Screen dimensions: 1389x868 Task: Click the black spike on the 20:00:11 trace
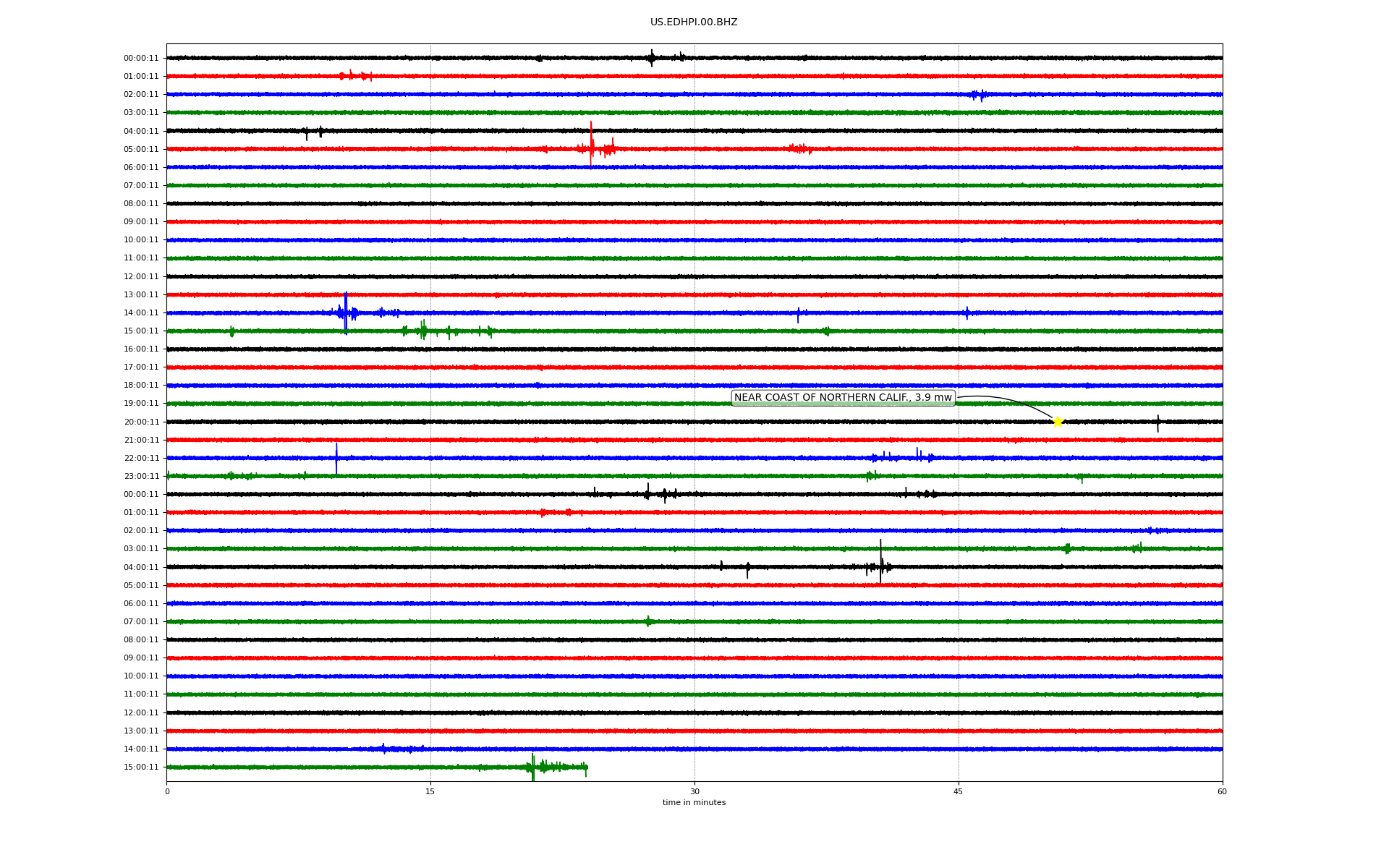tap(1157, 423)
